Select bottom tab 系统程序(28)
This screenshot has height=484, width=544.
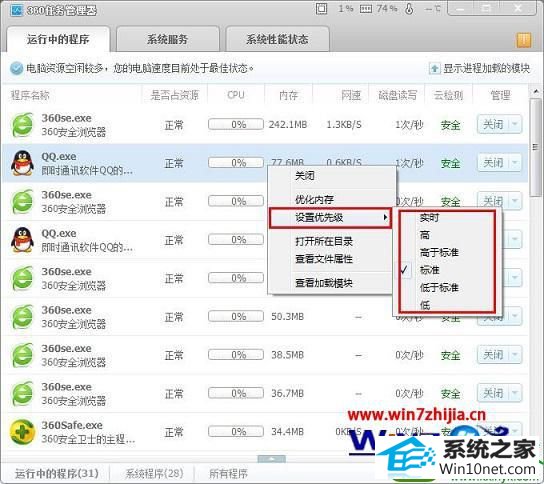(154, 474)
